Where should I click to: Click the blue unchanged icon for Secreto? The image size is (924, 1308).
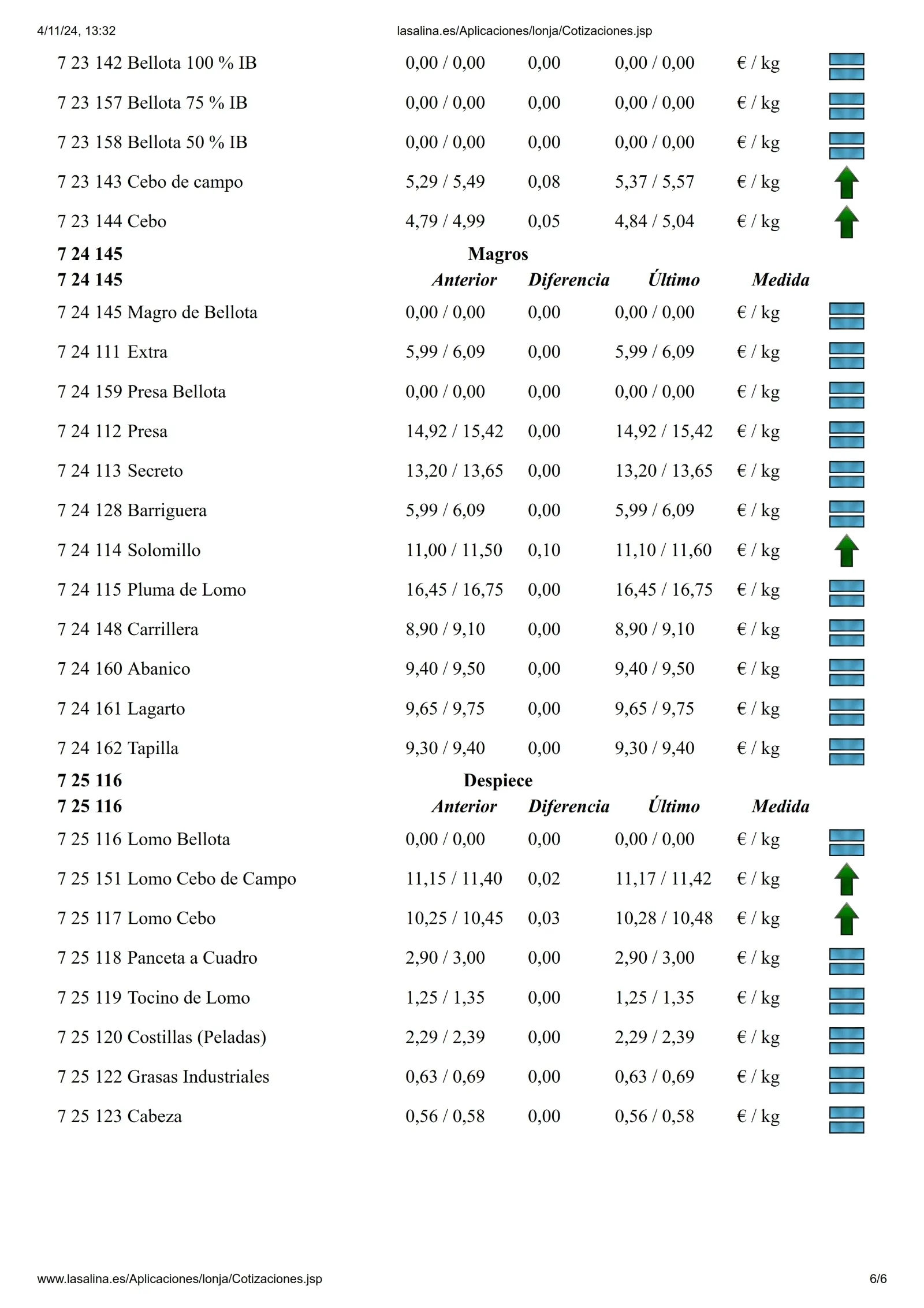pos(847,474)
